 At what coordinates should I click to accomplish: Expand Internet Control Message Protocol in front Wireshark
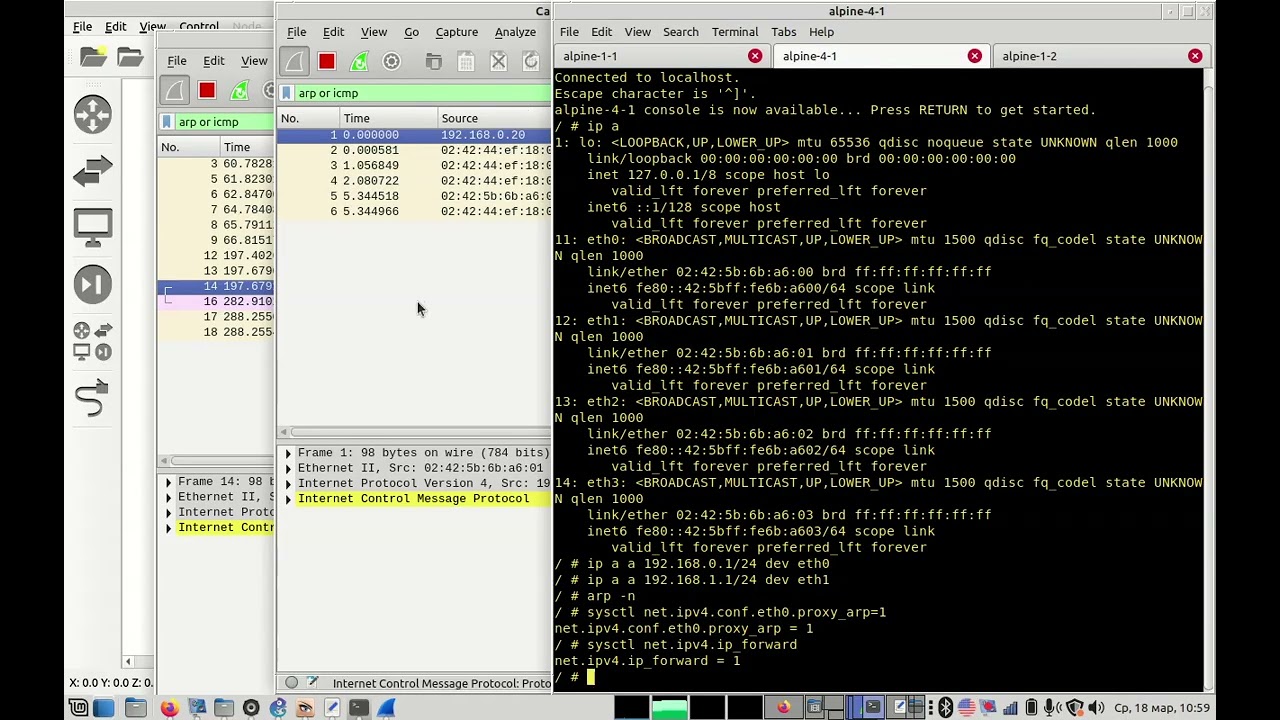click(288, 499)
